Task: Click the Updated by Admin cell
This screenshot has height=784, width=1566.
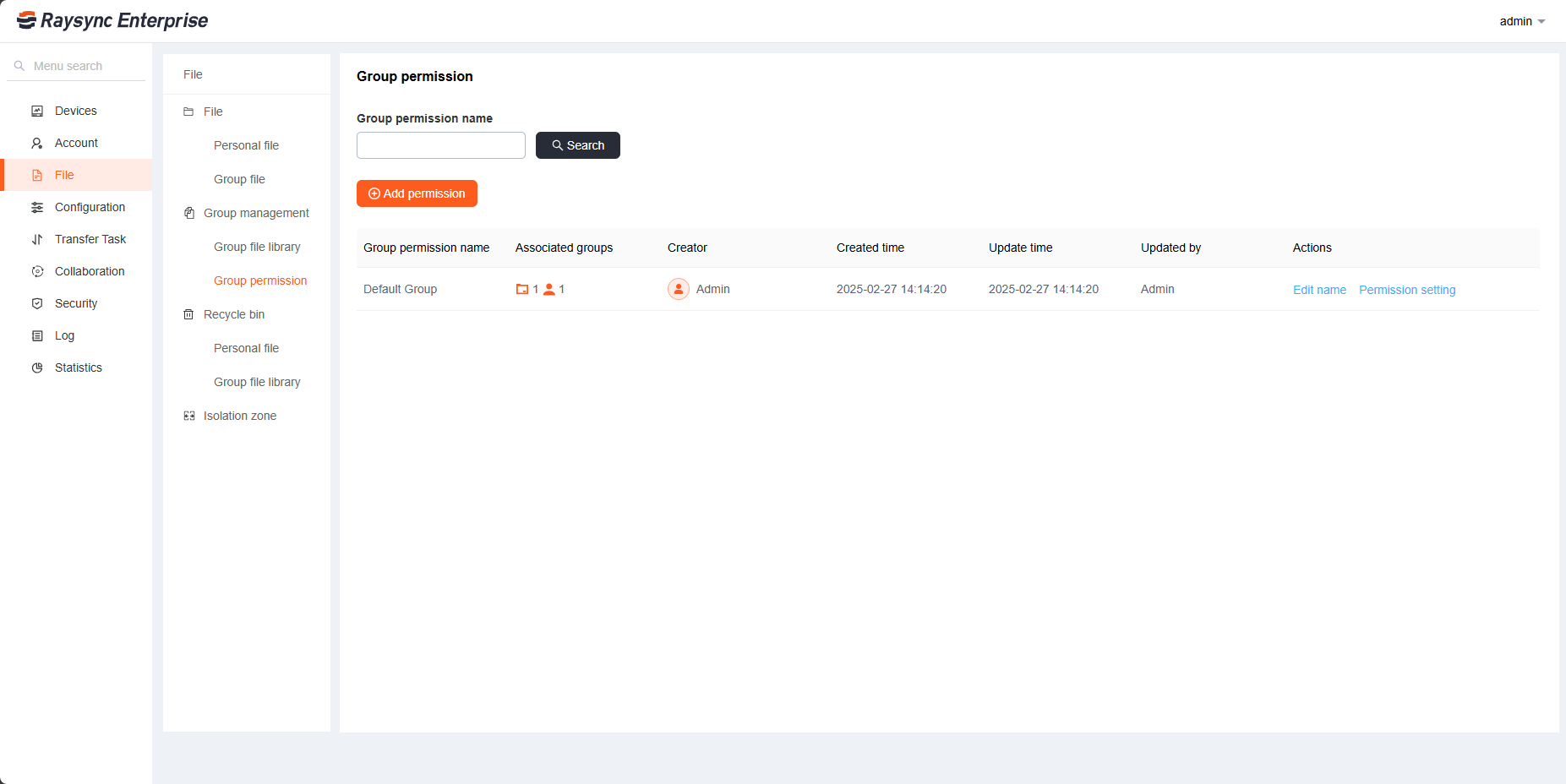Action: (1157, 289)
